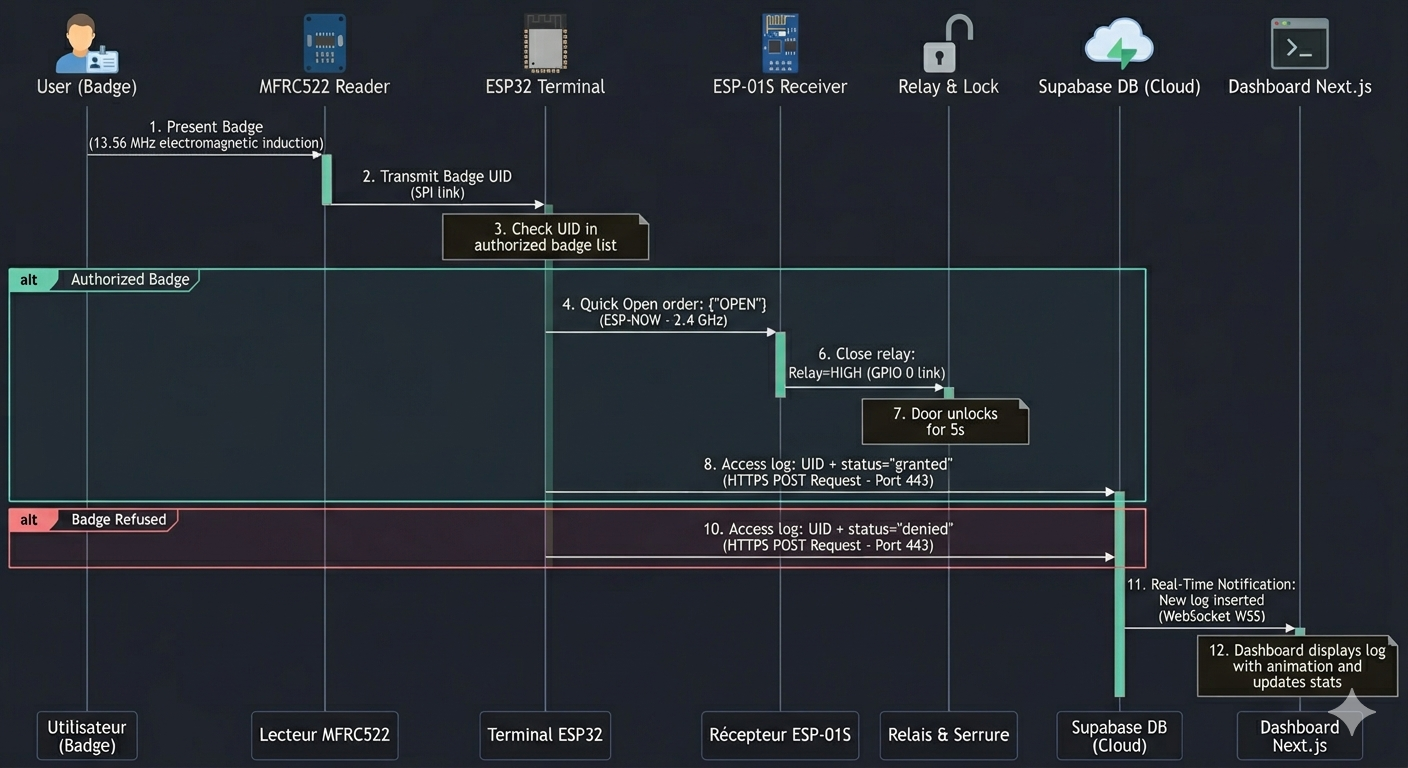Click the '12. Dashboard displays log' note
The image size is (1408, 768).
(1297, 666)
